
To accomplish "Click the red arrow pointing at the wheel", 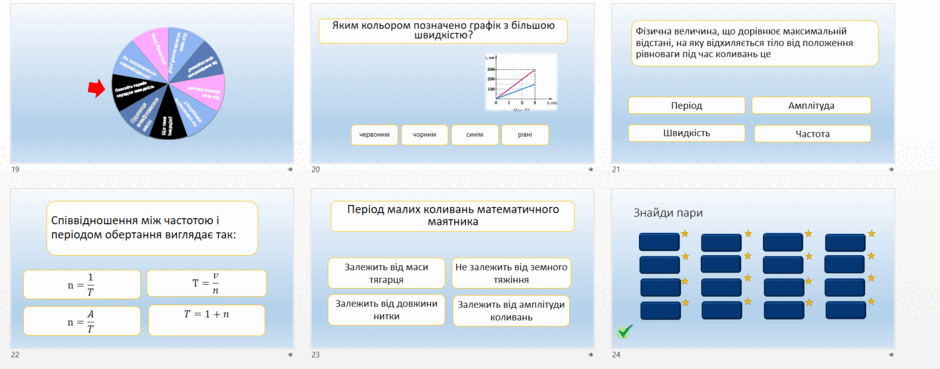I will [x=96, y=89].
